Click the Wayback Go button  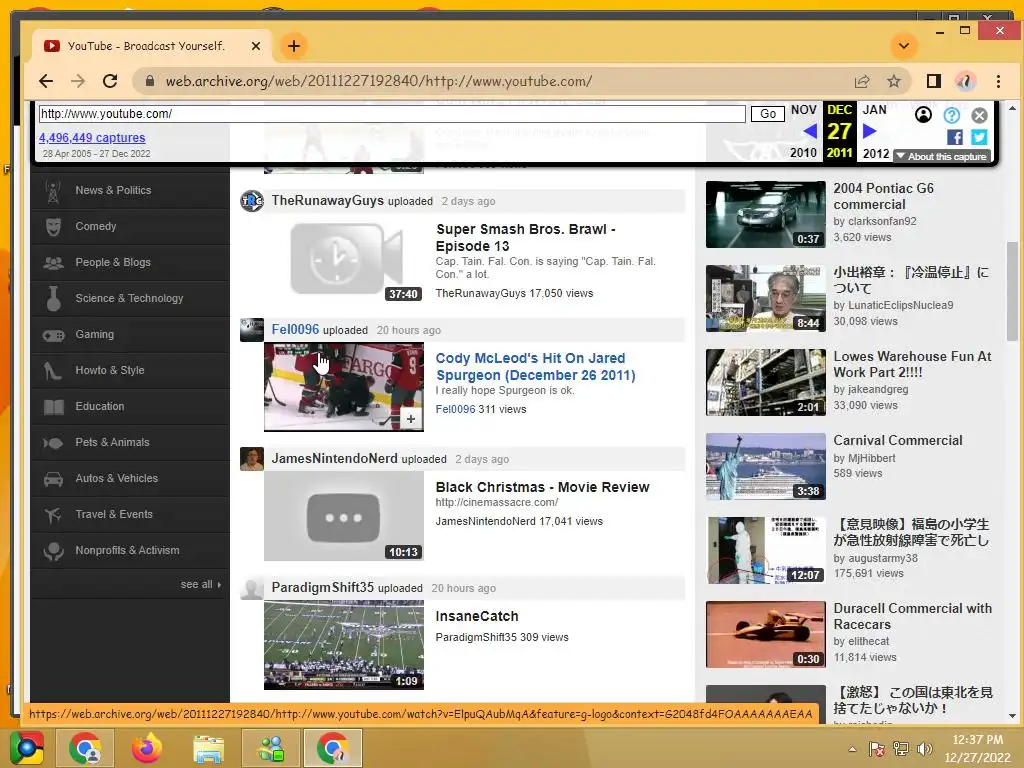768,114
